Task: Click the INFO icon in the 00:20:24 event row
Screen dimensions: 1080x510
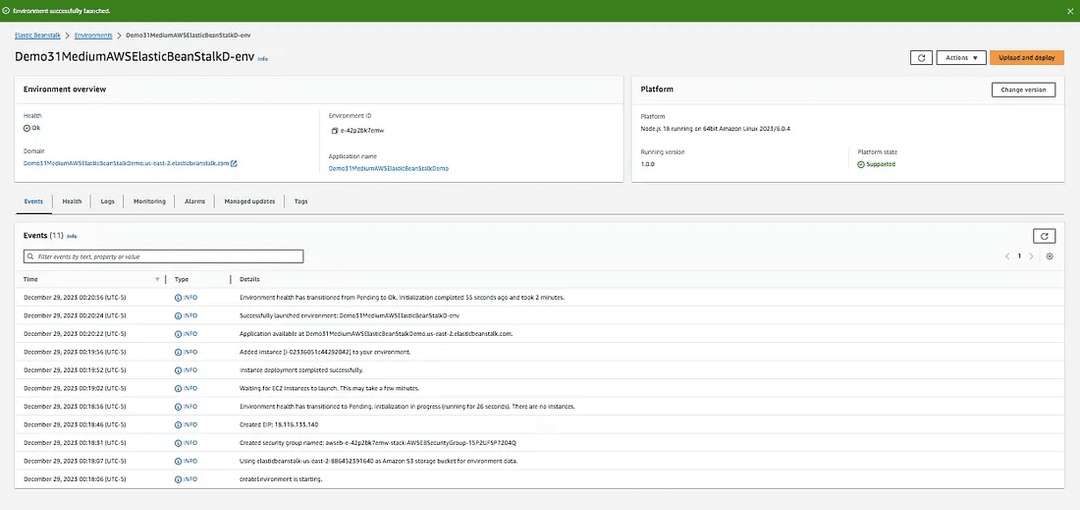Action: pos(178,316)
